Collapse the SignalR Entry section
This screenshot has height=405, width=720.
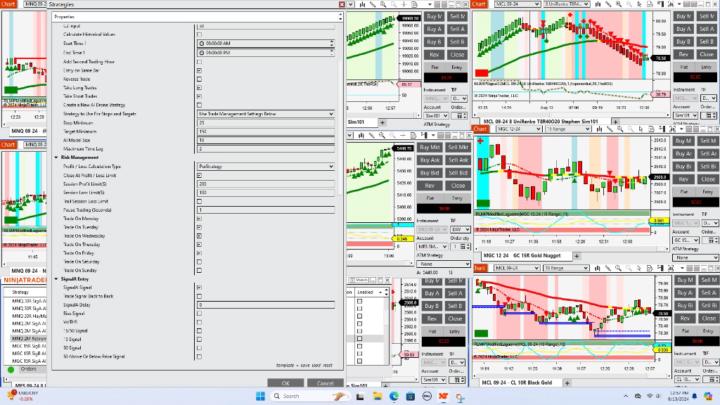point(56,279)
